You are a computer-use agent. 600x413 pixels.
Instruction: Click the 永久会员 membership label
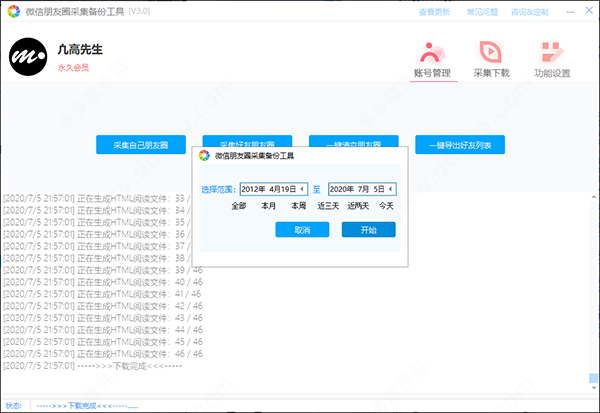(x=73, y=68)
